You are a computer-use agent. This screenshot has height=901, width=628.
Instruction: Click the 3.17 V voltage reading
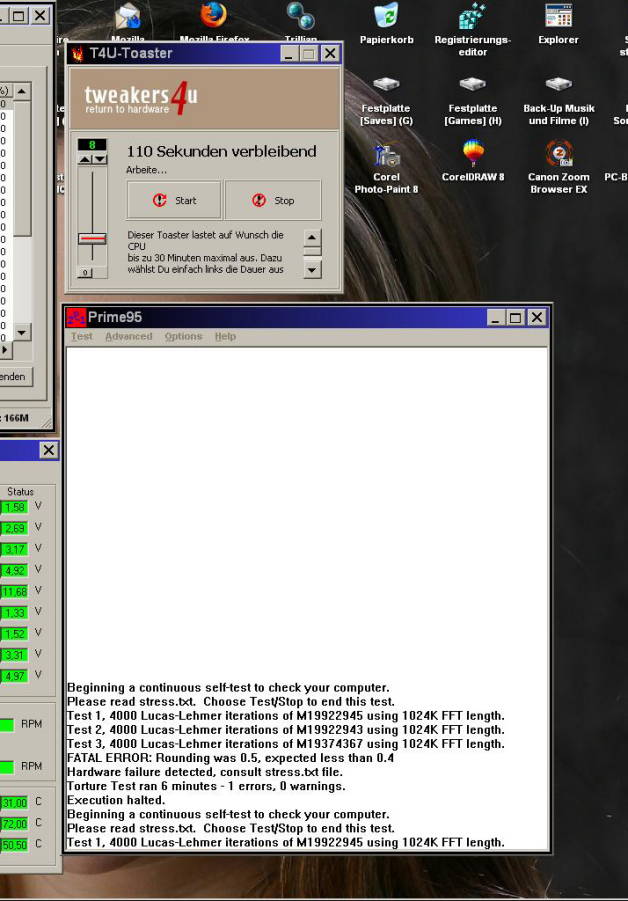(14, 549)
